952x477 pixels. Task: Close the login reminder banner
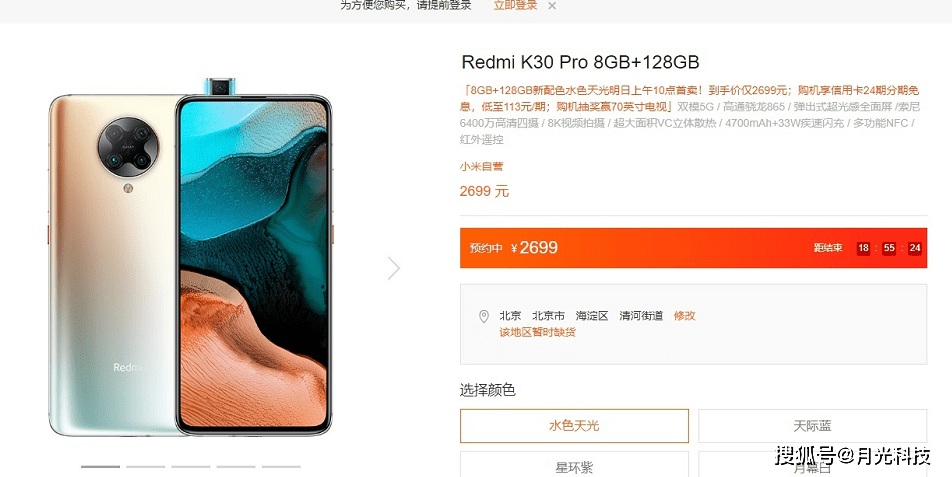click(x=551, y=5)
